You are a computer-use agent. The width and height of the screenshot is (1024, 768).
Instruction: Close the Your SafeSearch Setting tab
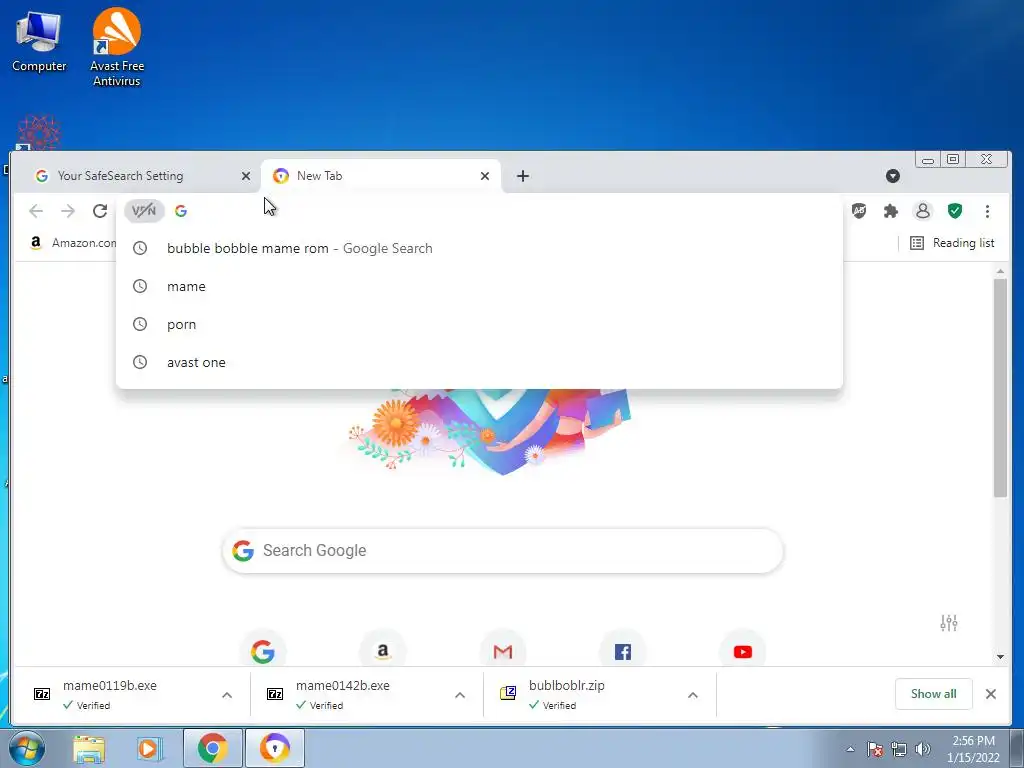[x=246, y=176]
